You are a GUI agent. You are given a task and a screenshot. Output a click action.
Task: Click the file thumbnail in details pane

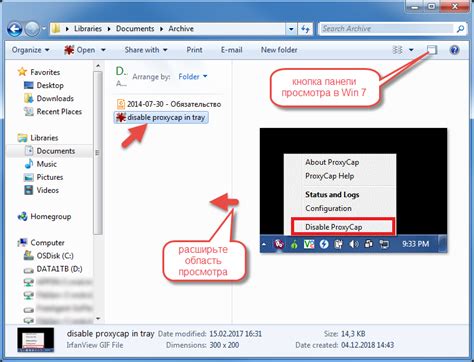[x=35, y=340]
